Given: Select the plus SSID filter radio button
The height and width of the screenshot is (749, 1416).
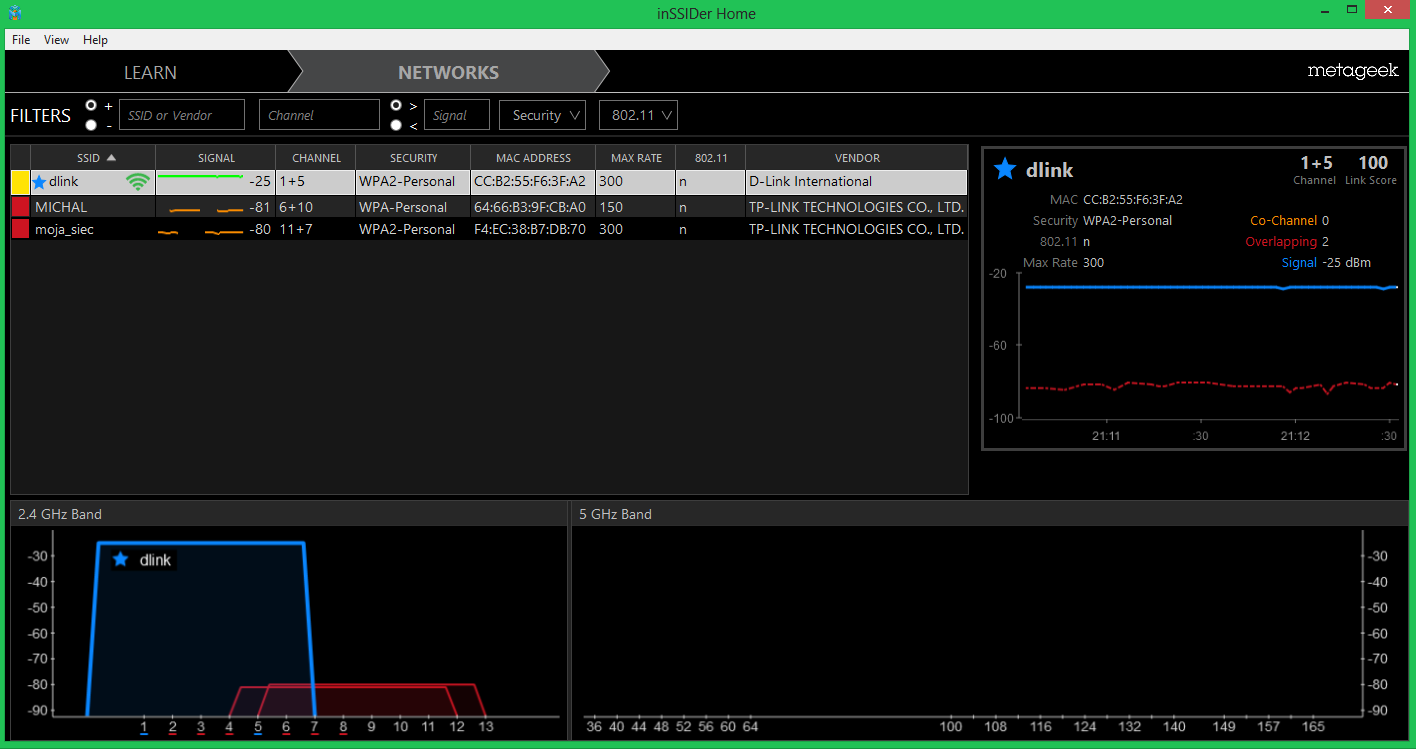Looking at the screenshot, I should pos(91,105).
